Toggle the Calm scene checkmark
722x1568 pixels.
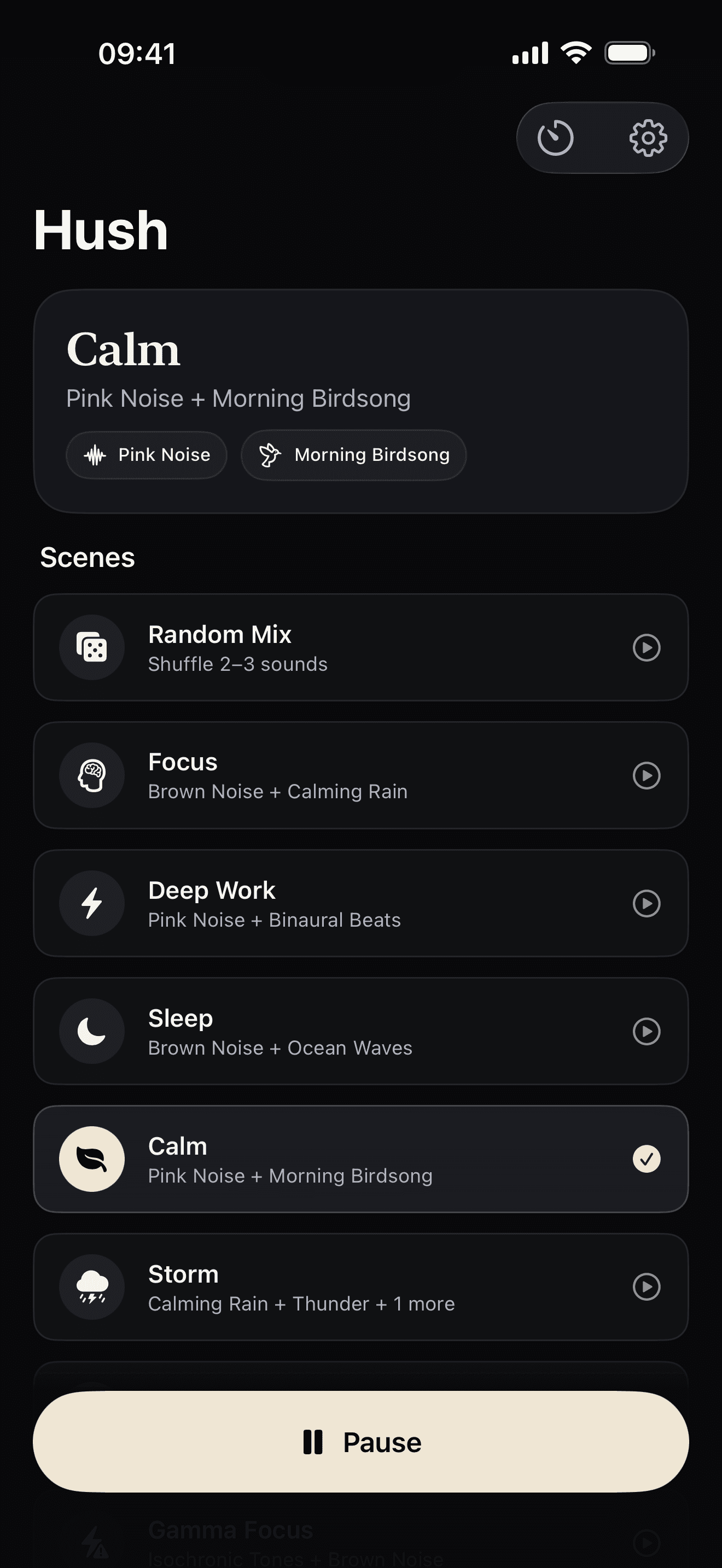click(647, 1159)
